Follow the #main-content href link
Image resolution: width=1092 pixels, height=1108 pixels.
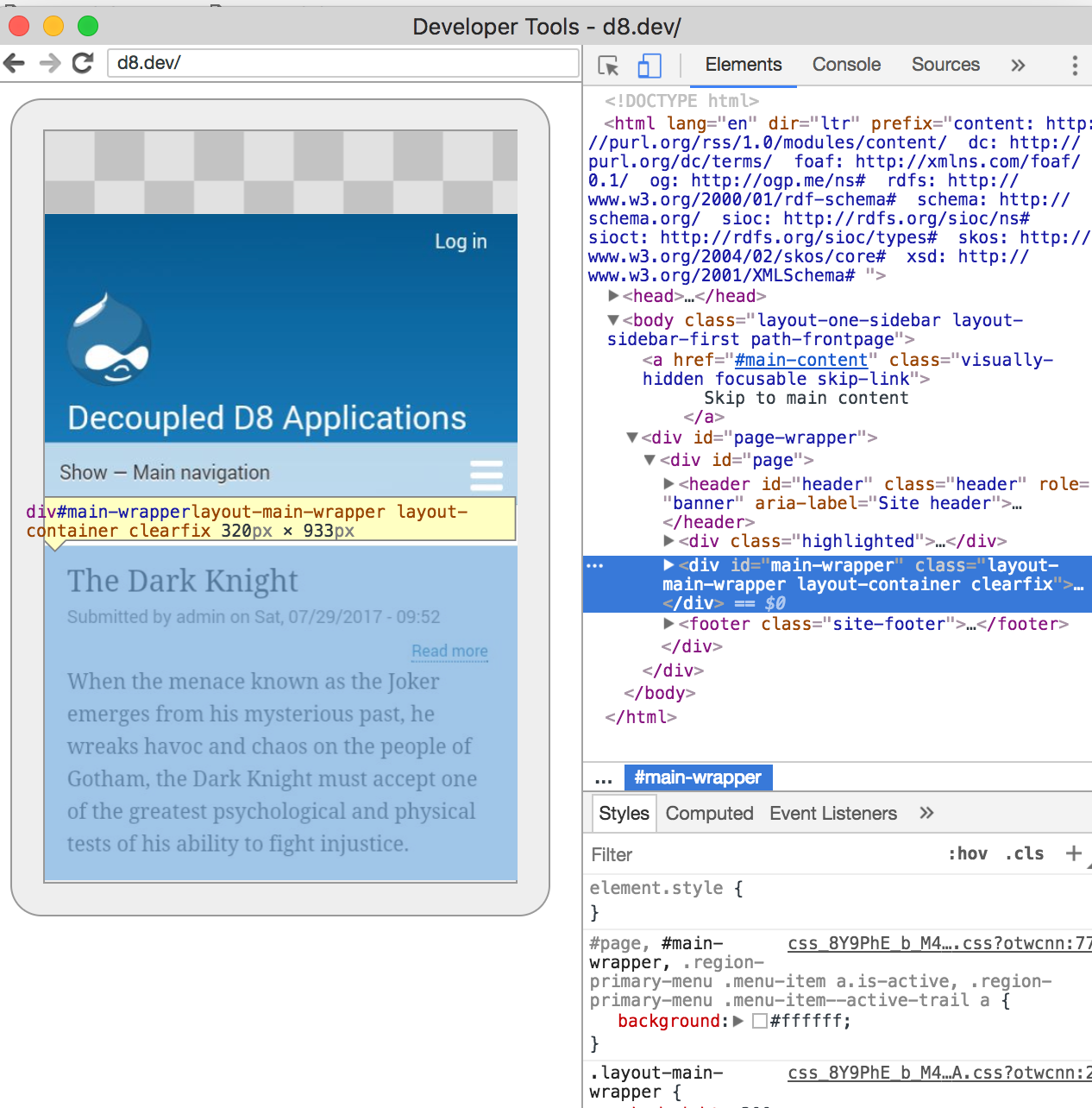(800, 360)
